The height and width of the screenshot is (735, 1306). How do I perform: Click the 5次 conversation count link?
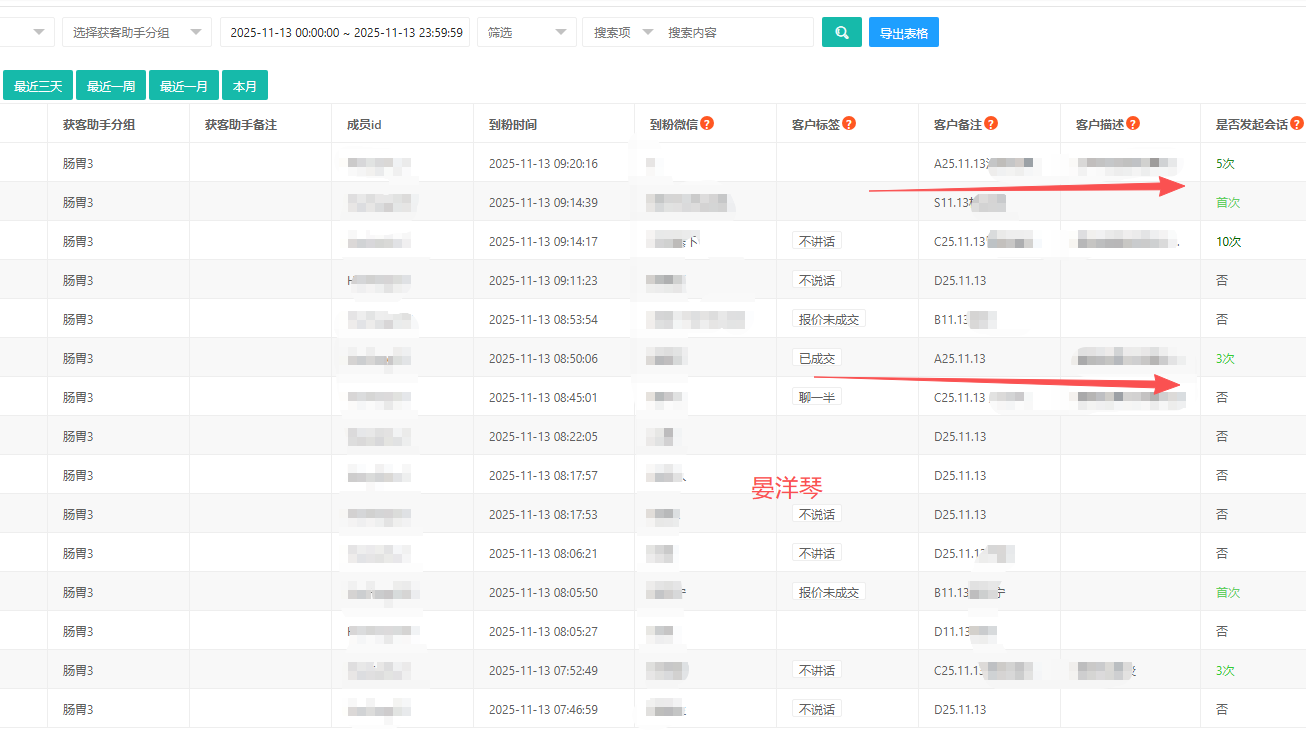click(x=1226, y=163)
